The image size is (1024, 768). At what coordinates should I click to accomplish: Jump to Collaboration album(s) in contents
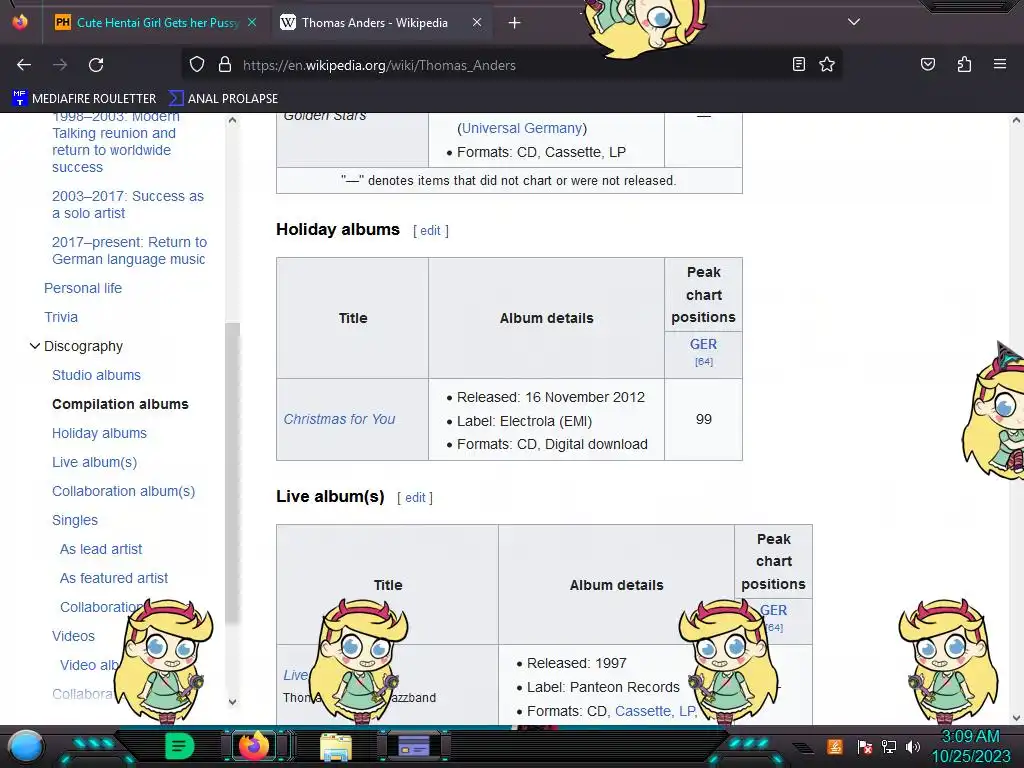(123, 491)
